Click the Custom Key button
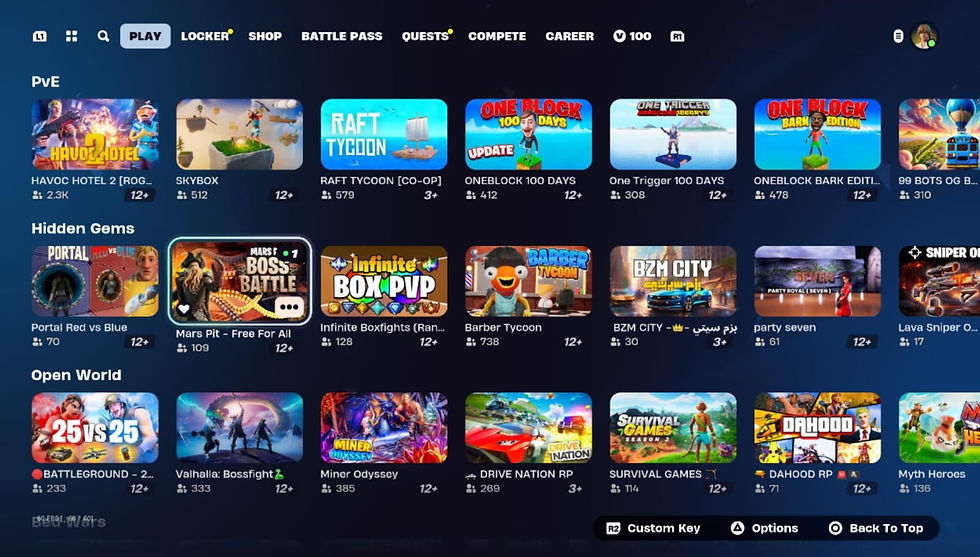Viewport: 980px width, 557px height. pos(654,528)
